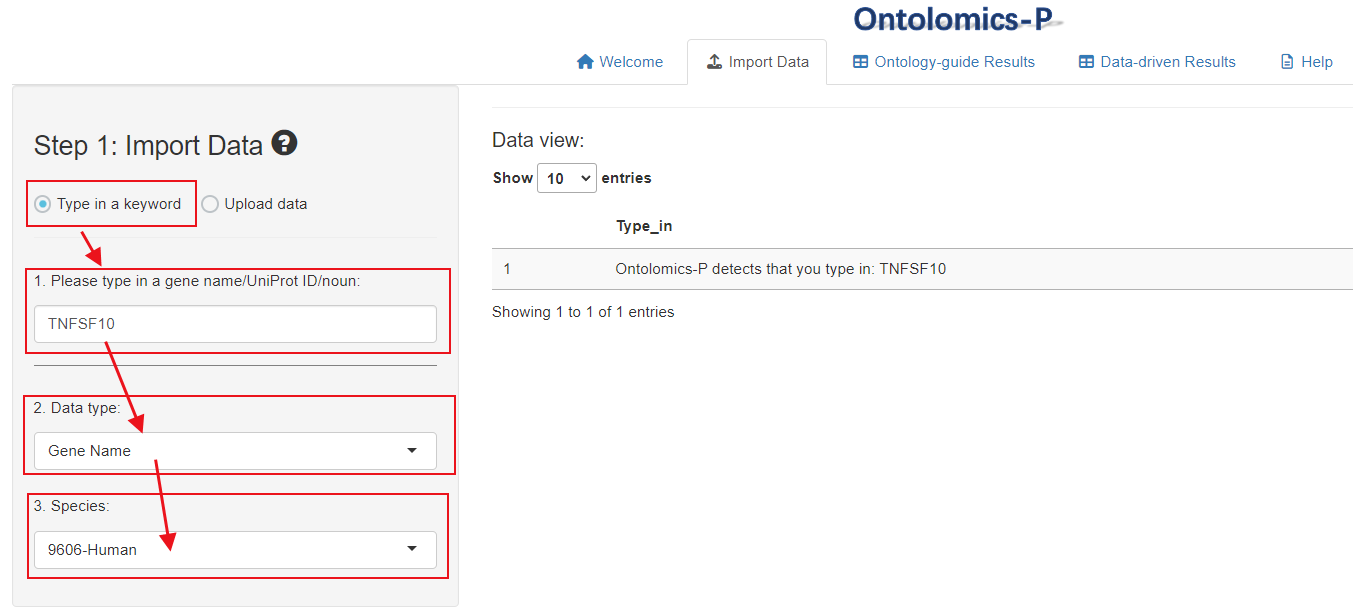Viewport: 1353px width, 613px height.
Task: Click the house icon beside Welcome
Action: coord(586,62)
